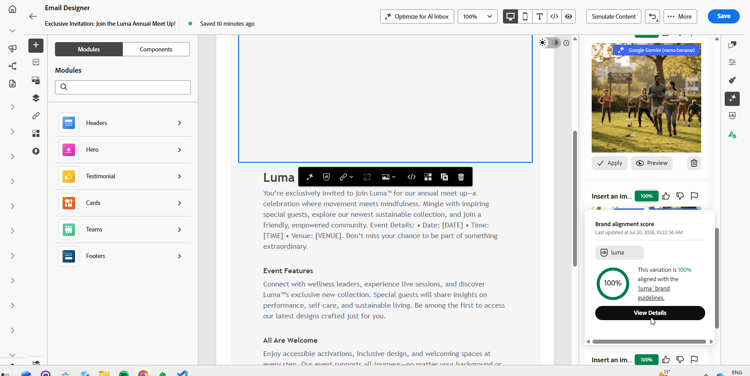
Task: Open the navigation tree layers icon
Action: pyautogui.click(x=36, y=98)
